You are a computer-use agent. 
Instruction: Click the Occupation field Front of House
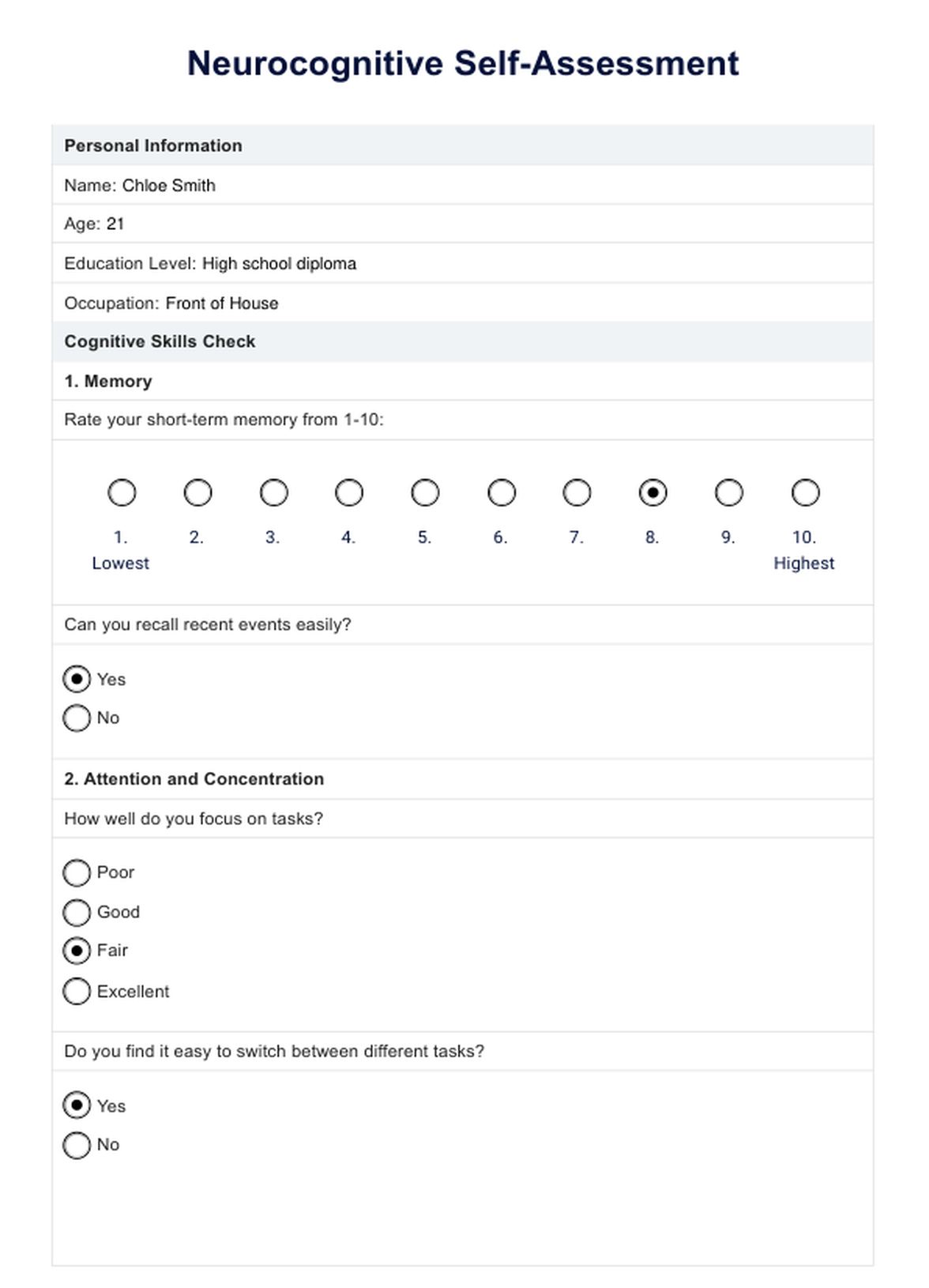pyautogui.click(x=221, y=303)
